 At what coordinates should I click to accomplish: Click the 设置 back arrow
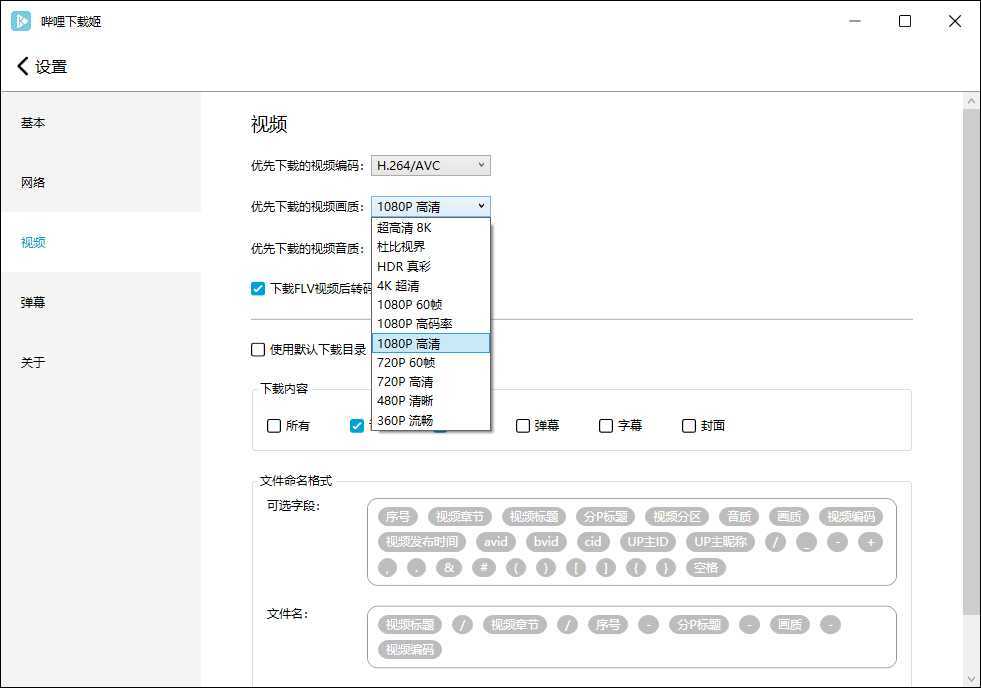pos(23,65)
